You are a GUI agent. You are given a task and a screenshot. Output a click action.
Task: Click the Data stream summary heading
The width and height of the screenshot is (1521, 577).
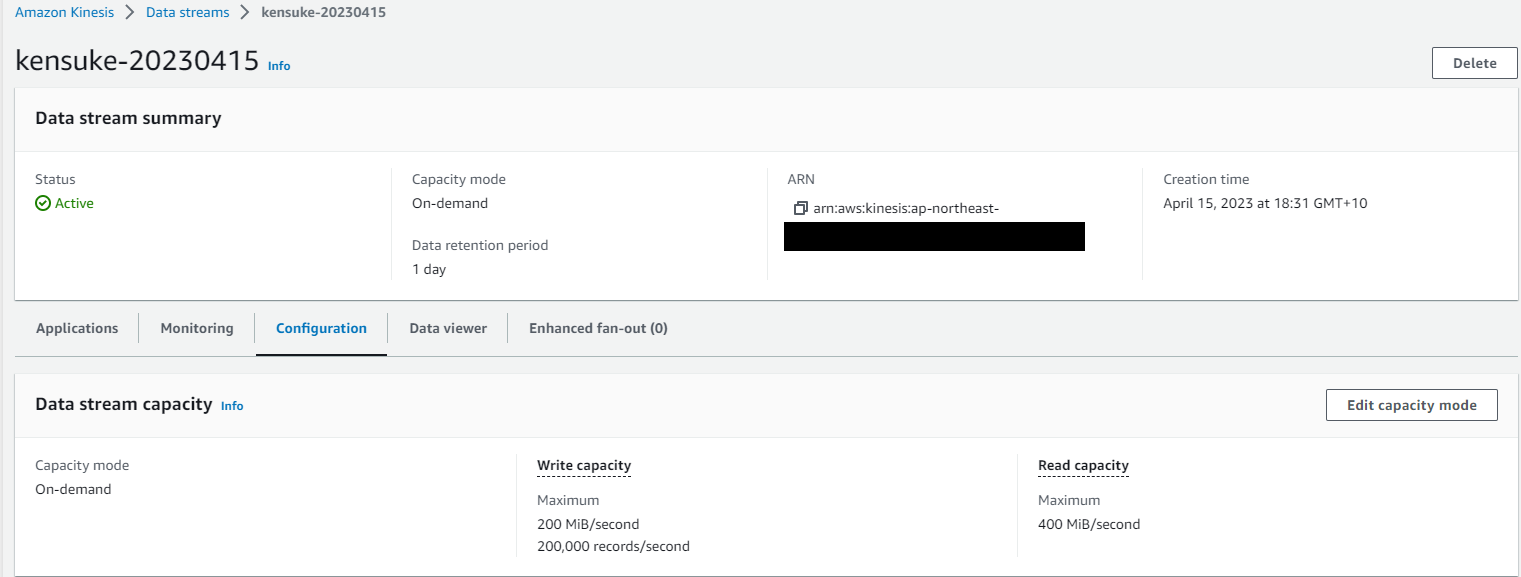pyautogui.click(x=128, y=118)
